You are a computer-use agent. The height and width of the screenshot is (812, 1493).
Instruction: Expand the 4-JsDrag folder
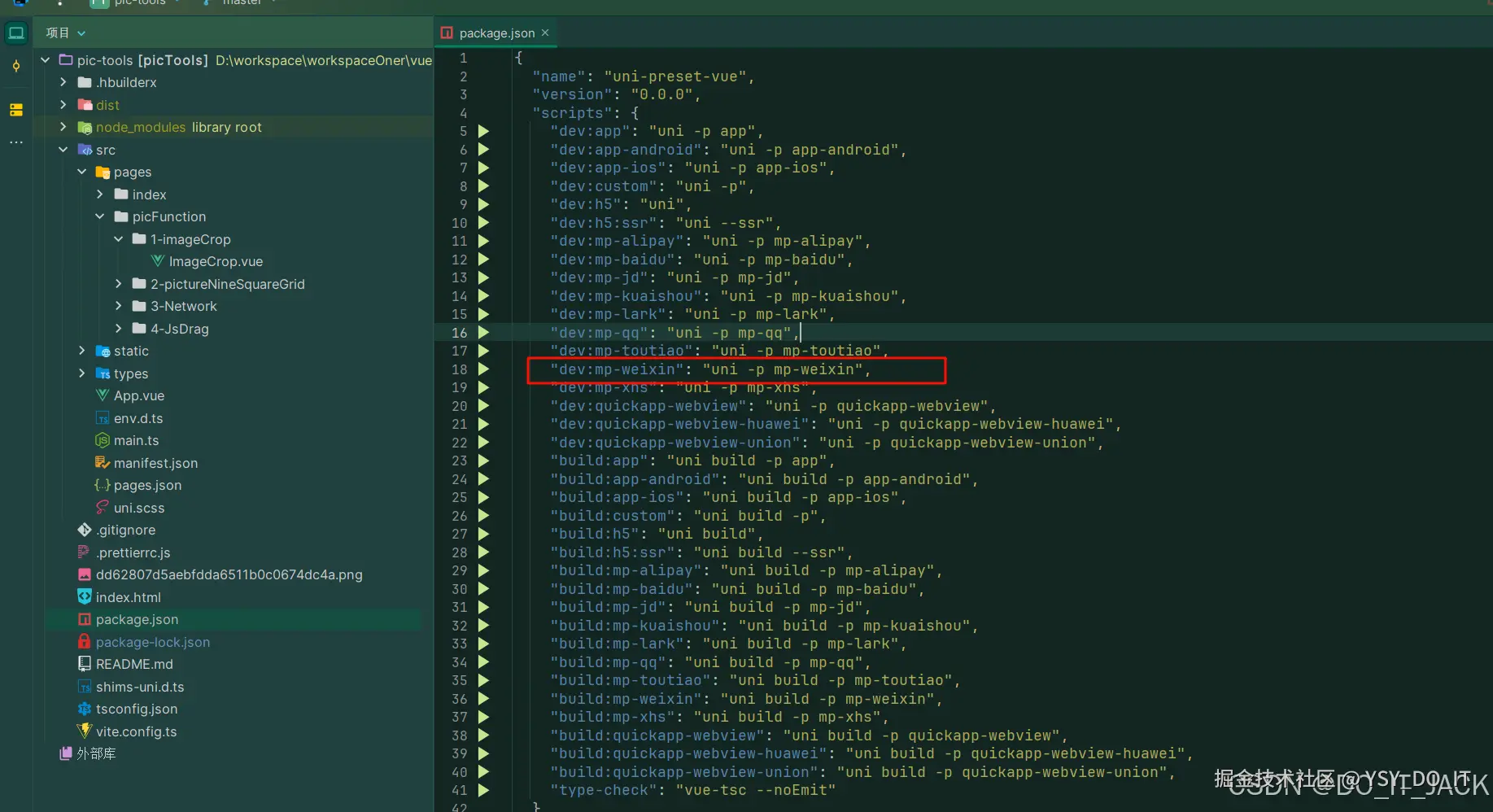tap(119, 329)
